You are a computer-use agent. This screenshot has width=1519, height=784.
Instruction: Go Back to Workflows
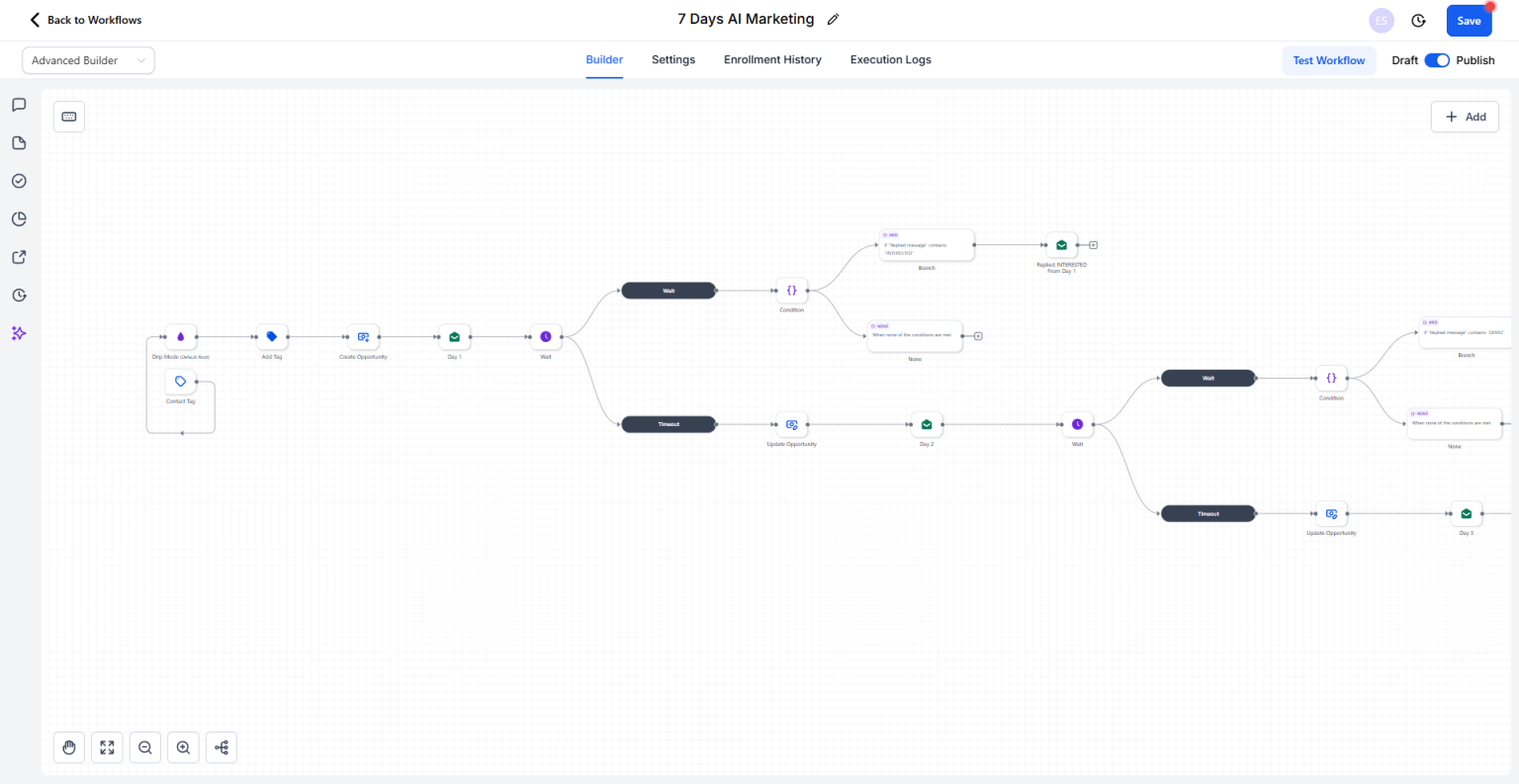(x=86, y=20)
